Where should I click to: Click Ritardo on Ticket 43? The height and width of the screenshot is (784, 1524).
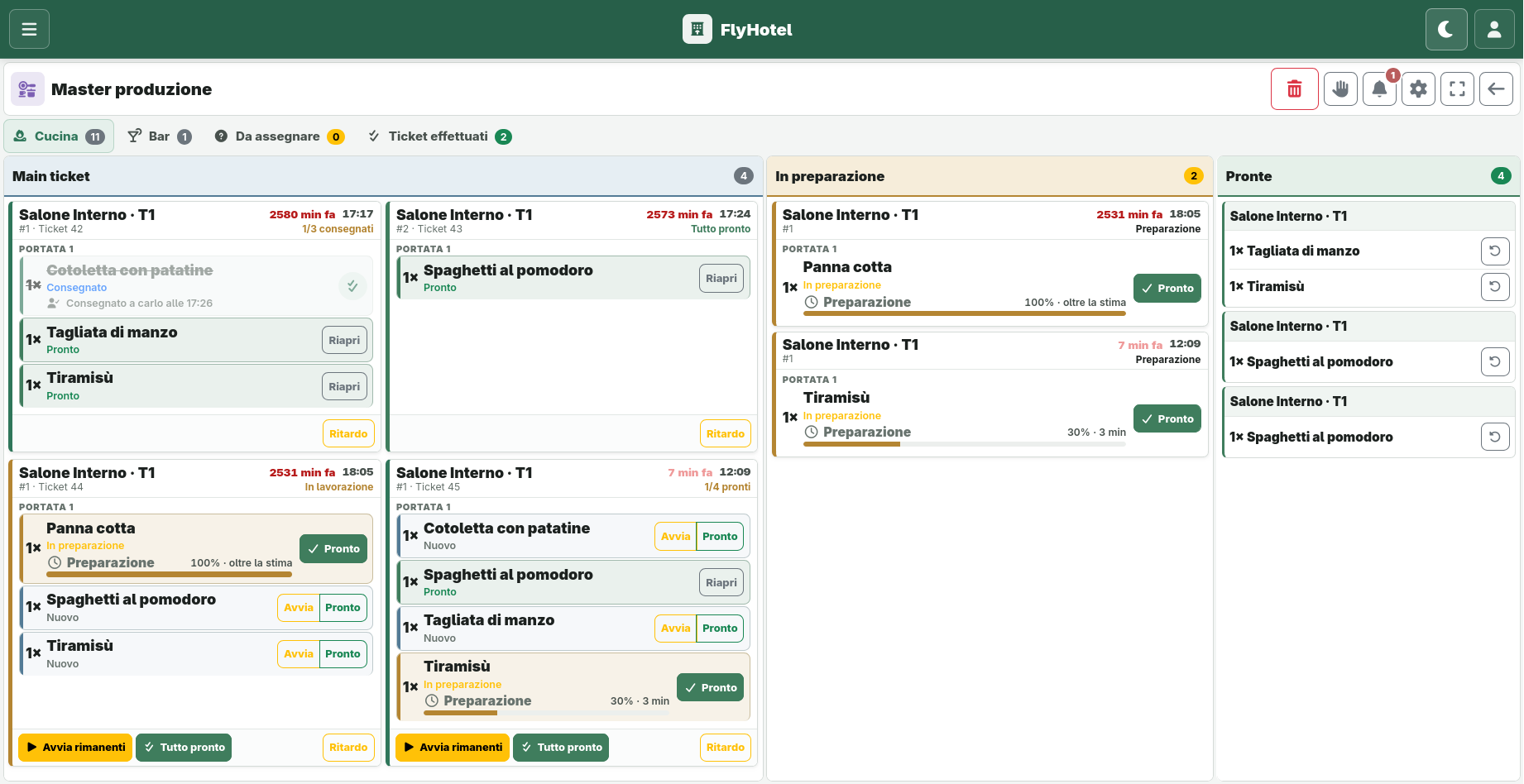(x=726, y=433)
